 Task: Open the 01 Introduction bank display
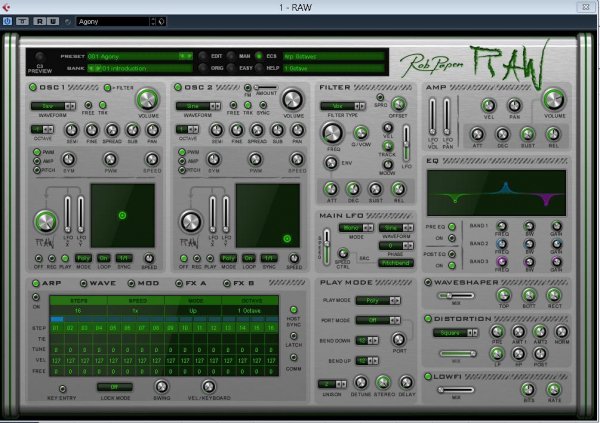pyautogui.click(x=140, y=68)
